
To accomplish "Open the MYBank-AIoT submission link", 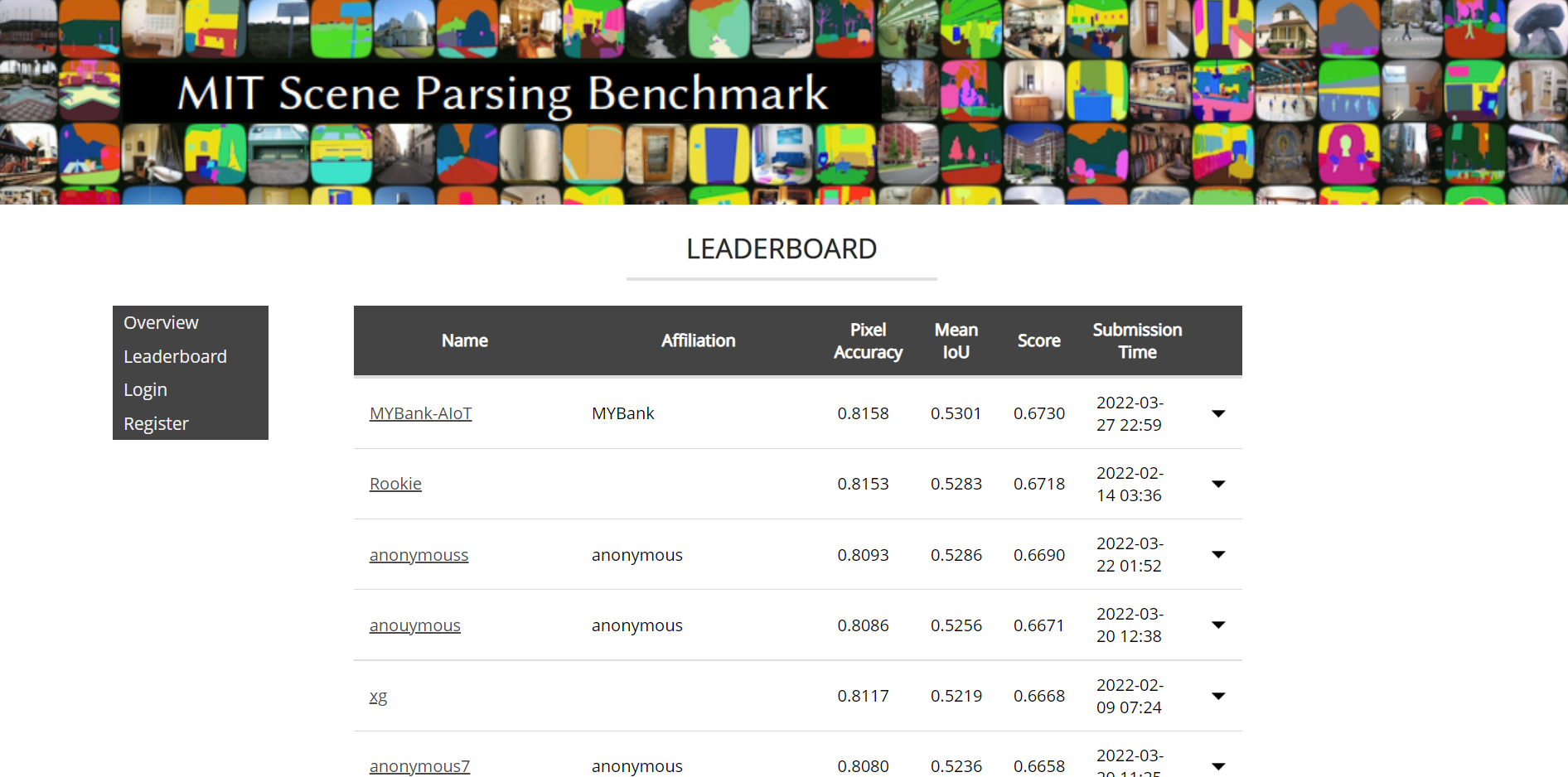I will coord(420,413).
